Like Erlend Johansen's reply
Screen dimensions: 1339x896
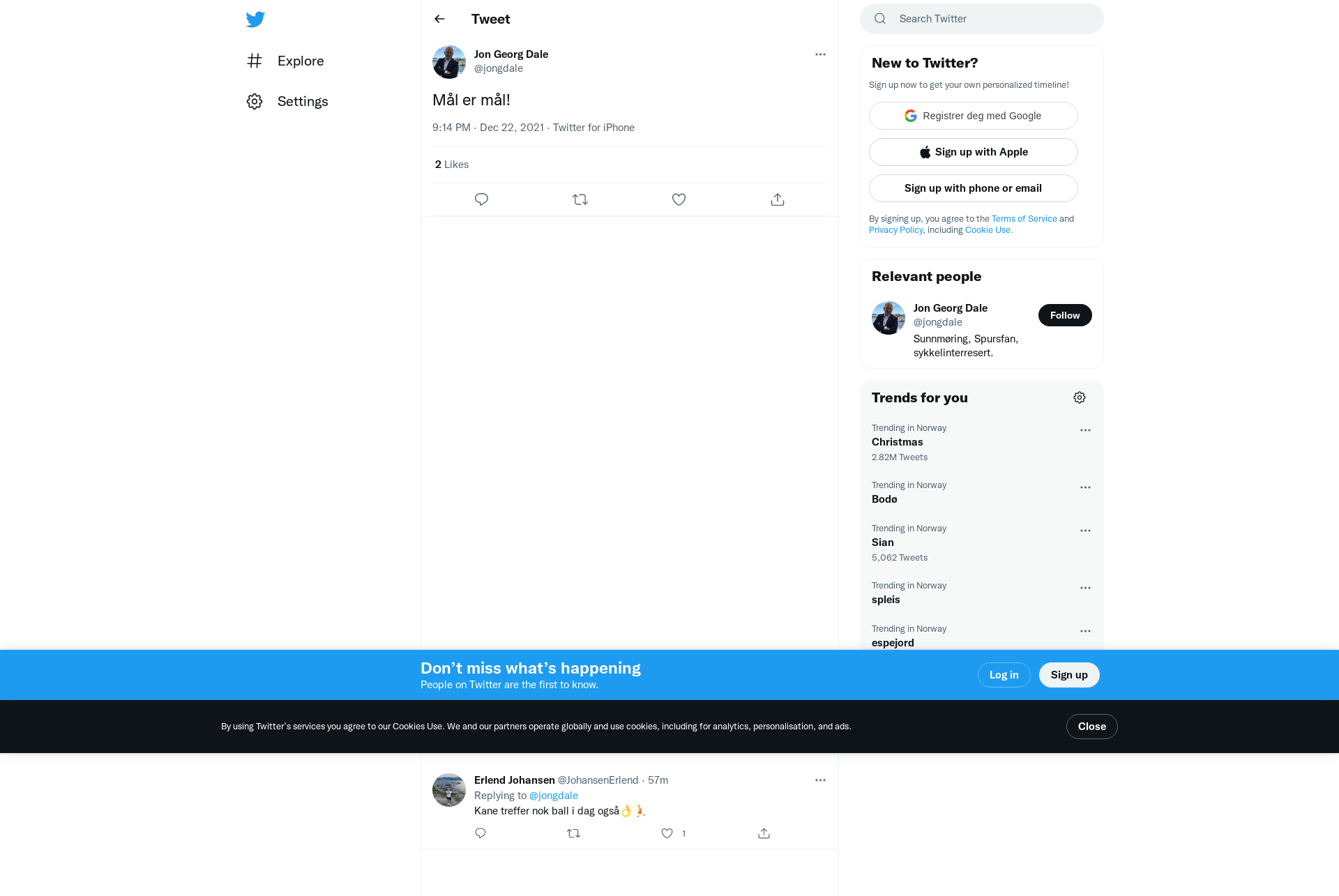pyautogui.click(x=667, y=833)
